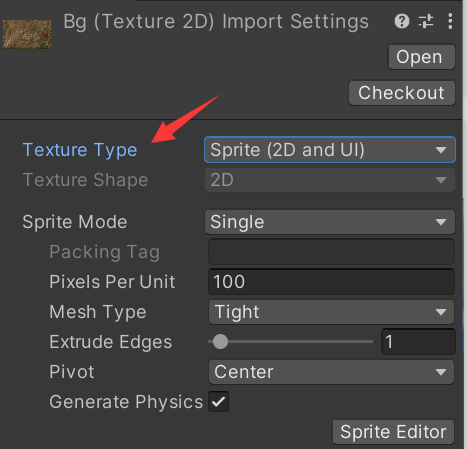Expand the Sprite Mode dropdown
The height and width of the screenshot is (449, 467).
pos(330,222)
